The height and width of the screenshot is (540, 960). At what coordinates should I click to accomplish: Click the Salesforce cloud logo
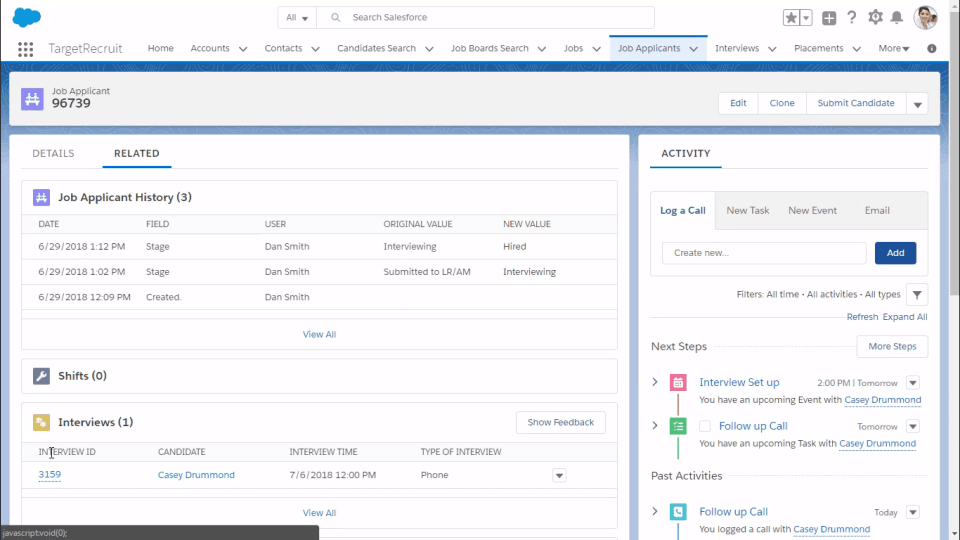pyautogui.click(x=26, y=17)
